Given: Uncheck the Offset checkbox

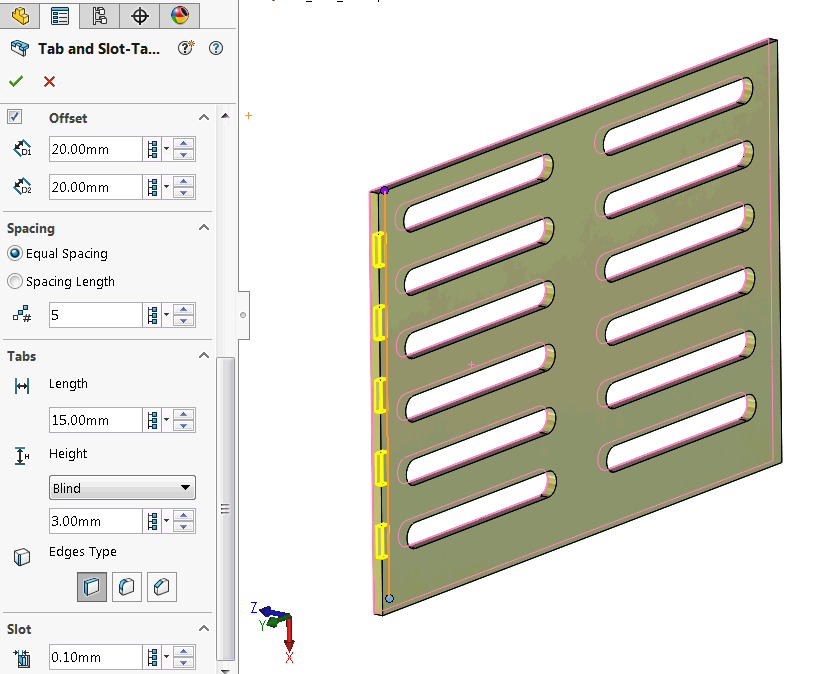Looking at the screenshot, I should point(15,116).
